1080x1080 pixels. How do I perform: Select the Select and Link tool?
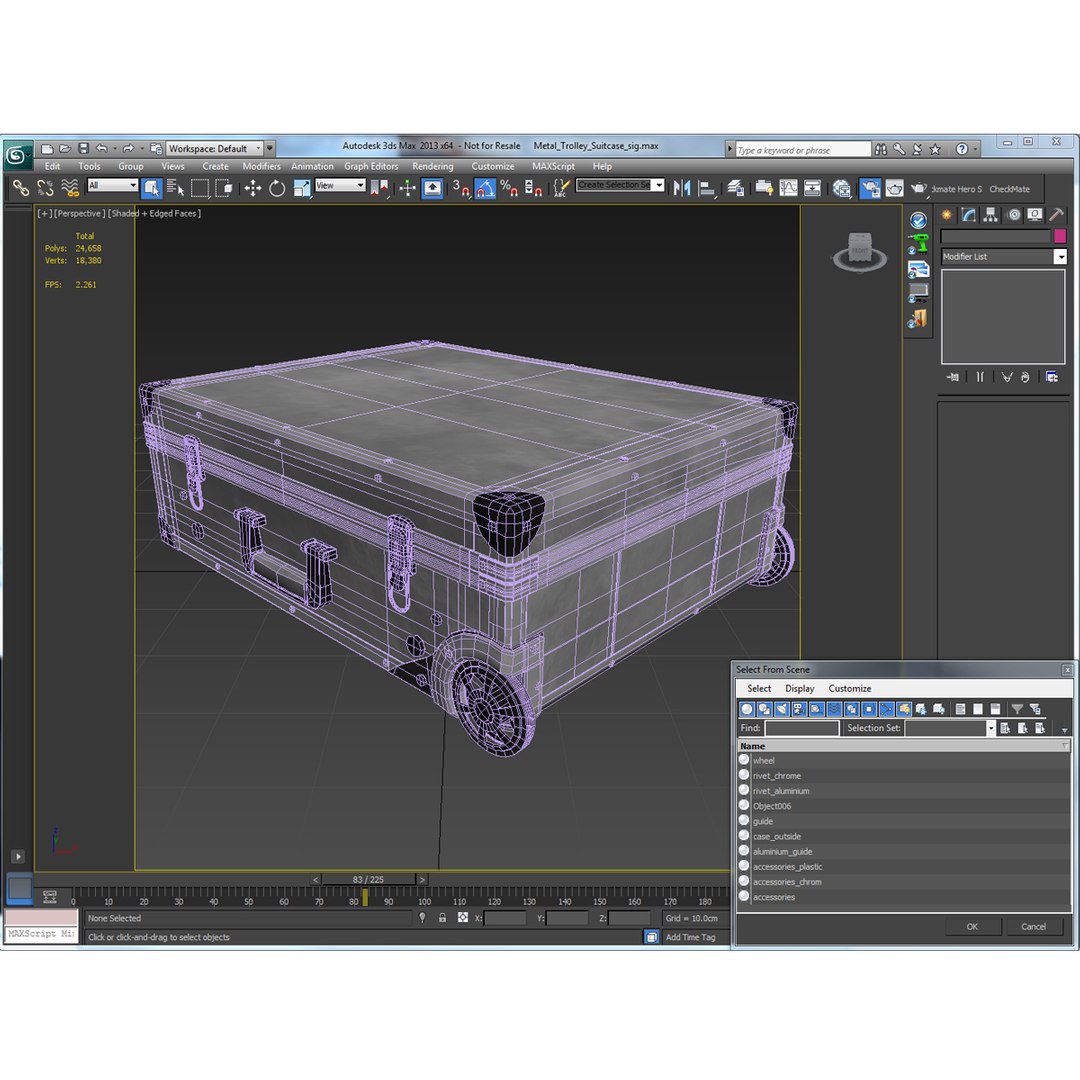click(x=21, y=187)
